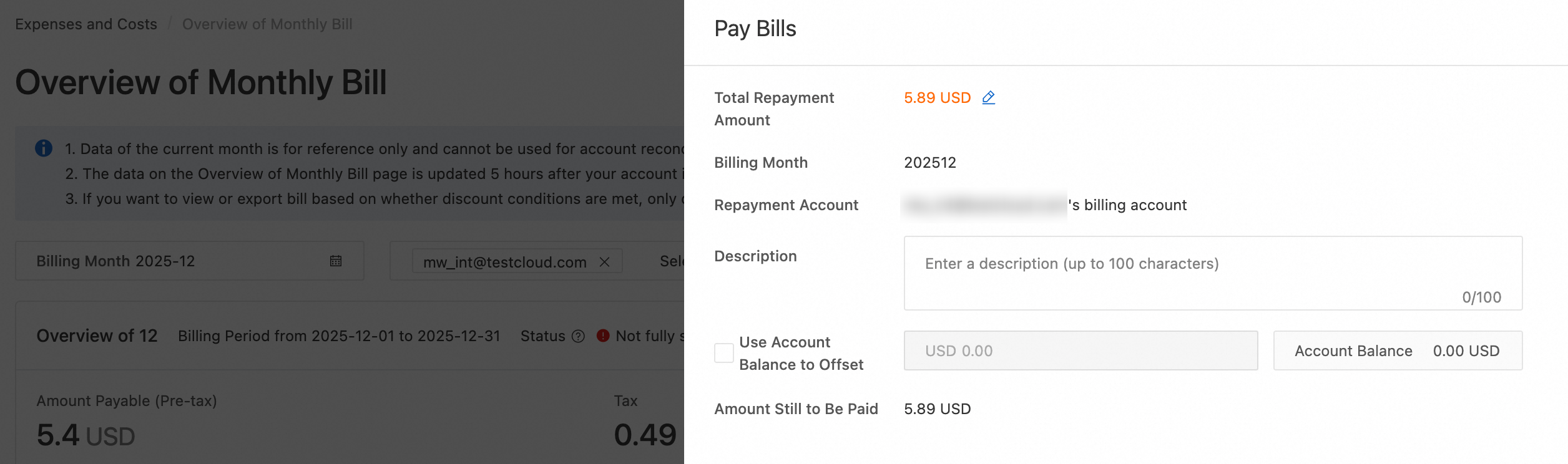
Task: Click the USD 0.00 offset amount field
Action: 1080,350
